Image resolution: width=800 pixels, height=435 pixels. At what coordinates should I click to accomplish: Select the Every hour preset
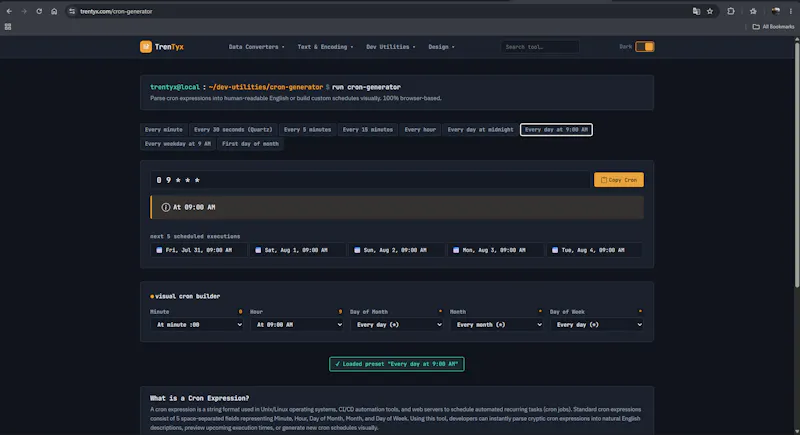coord(420,130)
